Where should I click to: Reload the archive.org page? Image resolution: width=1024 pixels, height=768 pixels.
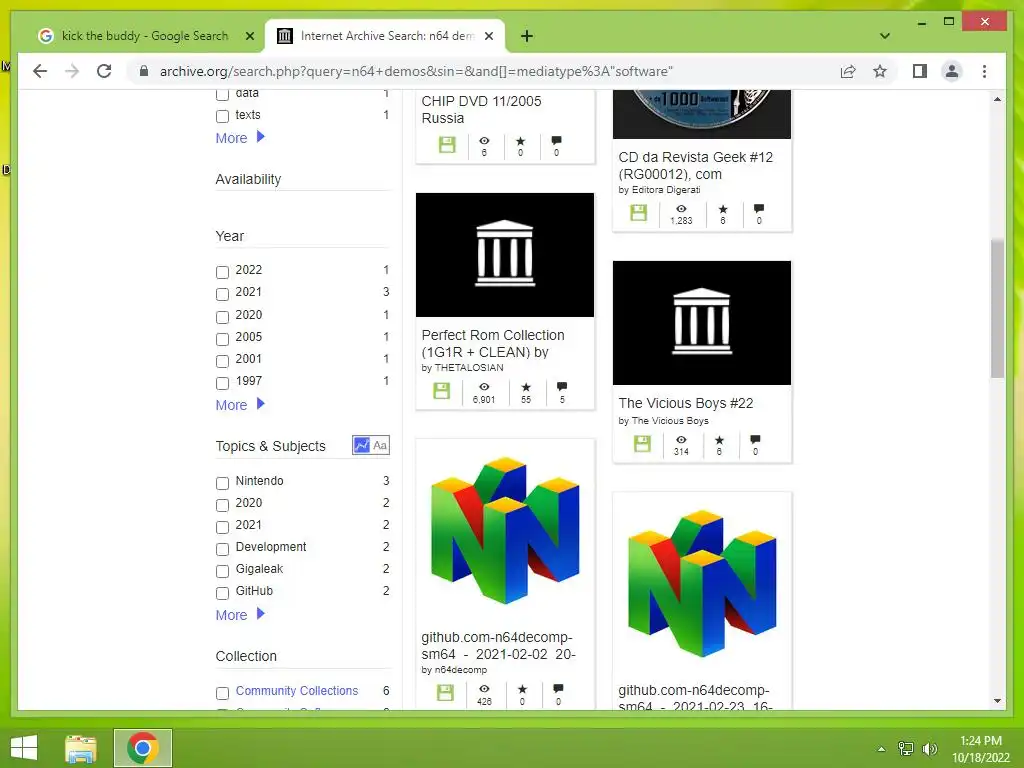pyautogui.click(x=104, y=71)
